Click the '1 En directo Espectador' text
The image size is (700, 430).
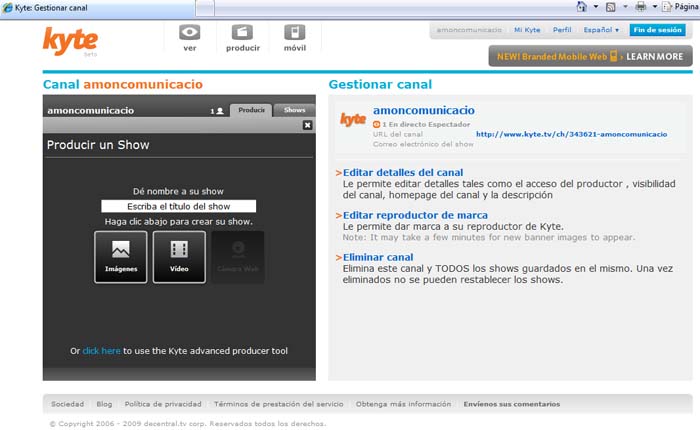[426, 125]
